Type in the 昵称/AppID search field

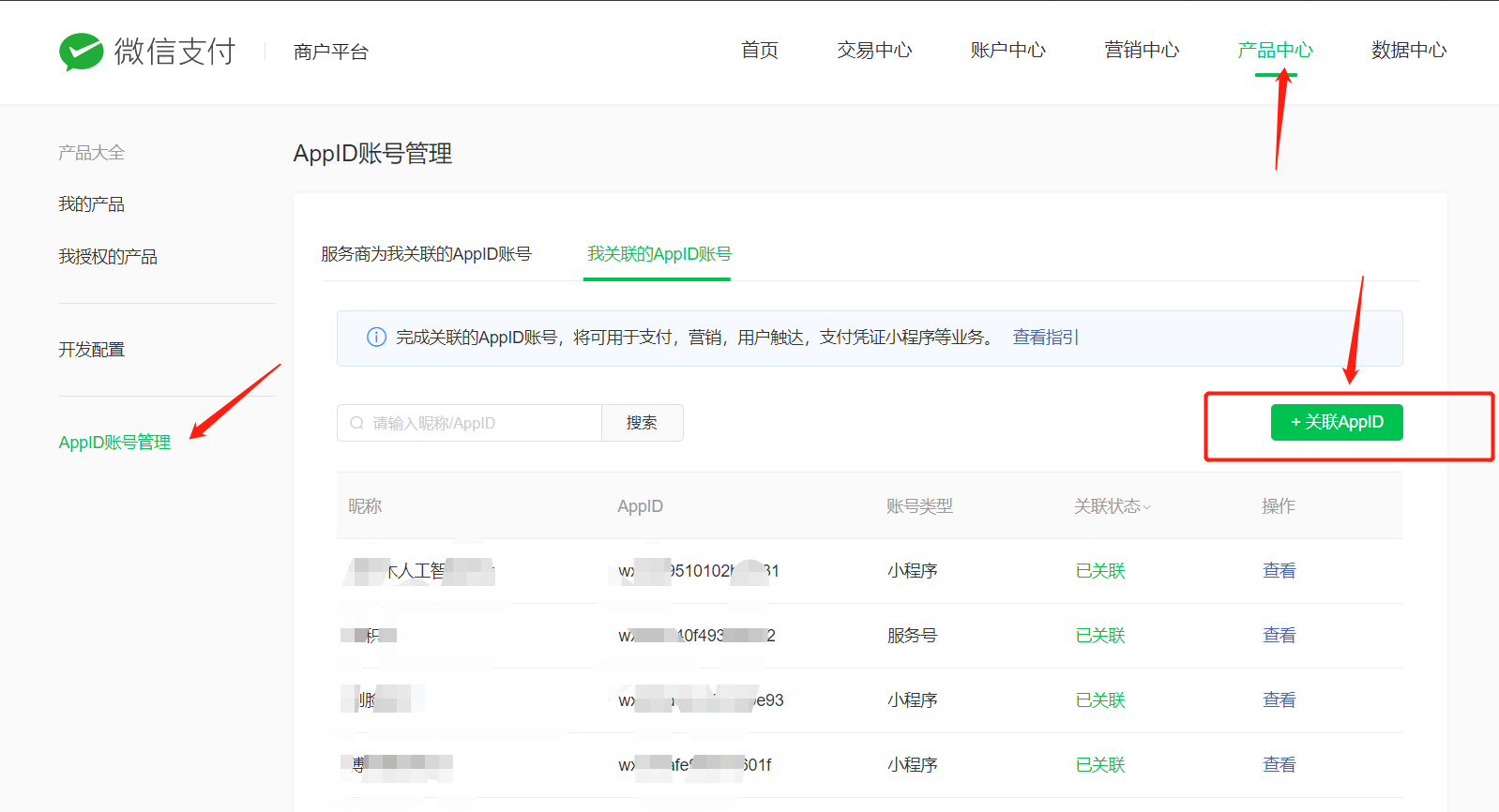(478, 424)
